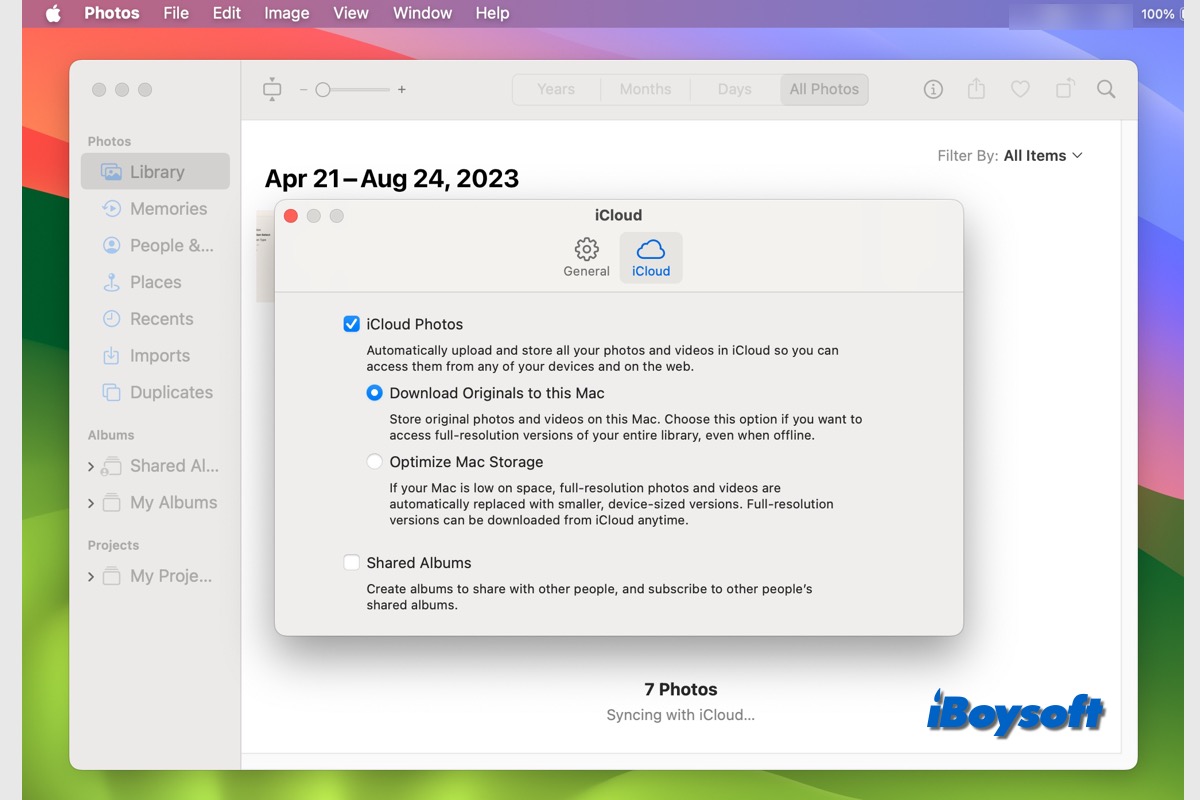Viewport: 1200px width, 800px height.
Task: Select Optimize Mac Storage radio button
Action: point(374,462)
